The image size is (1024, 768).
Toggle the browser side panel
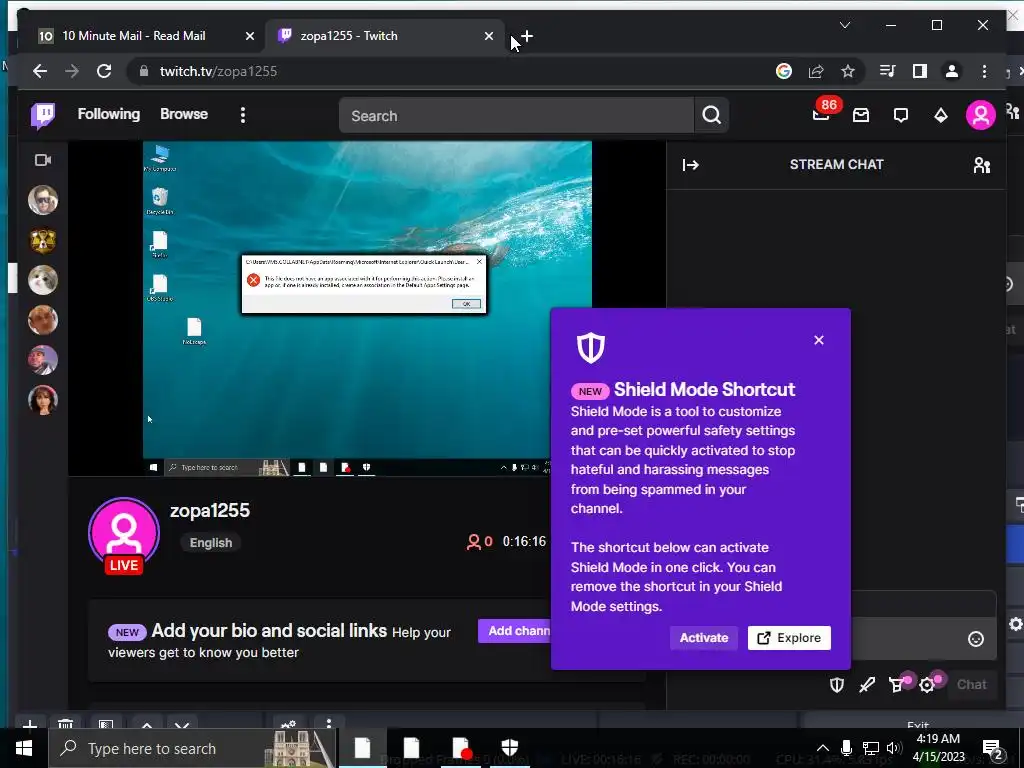(x=920, y=71)
